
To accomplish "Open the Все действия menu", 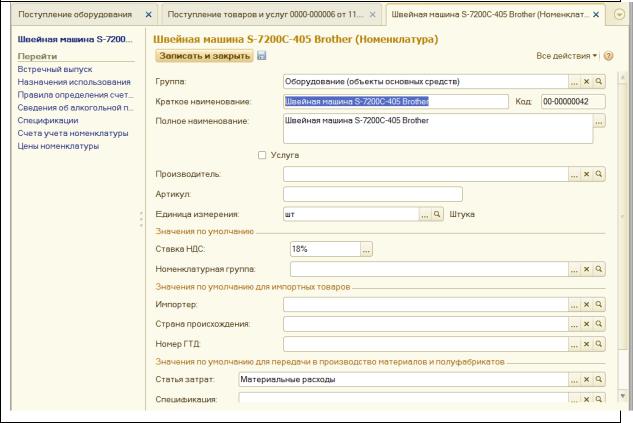I will point(566,56).
